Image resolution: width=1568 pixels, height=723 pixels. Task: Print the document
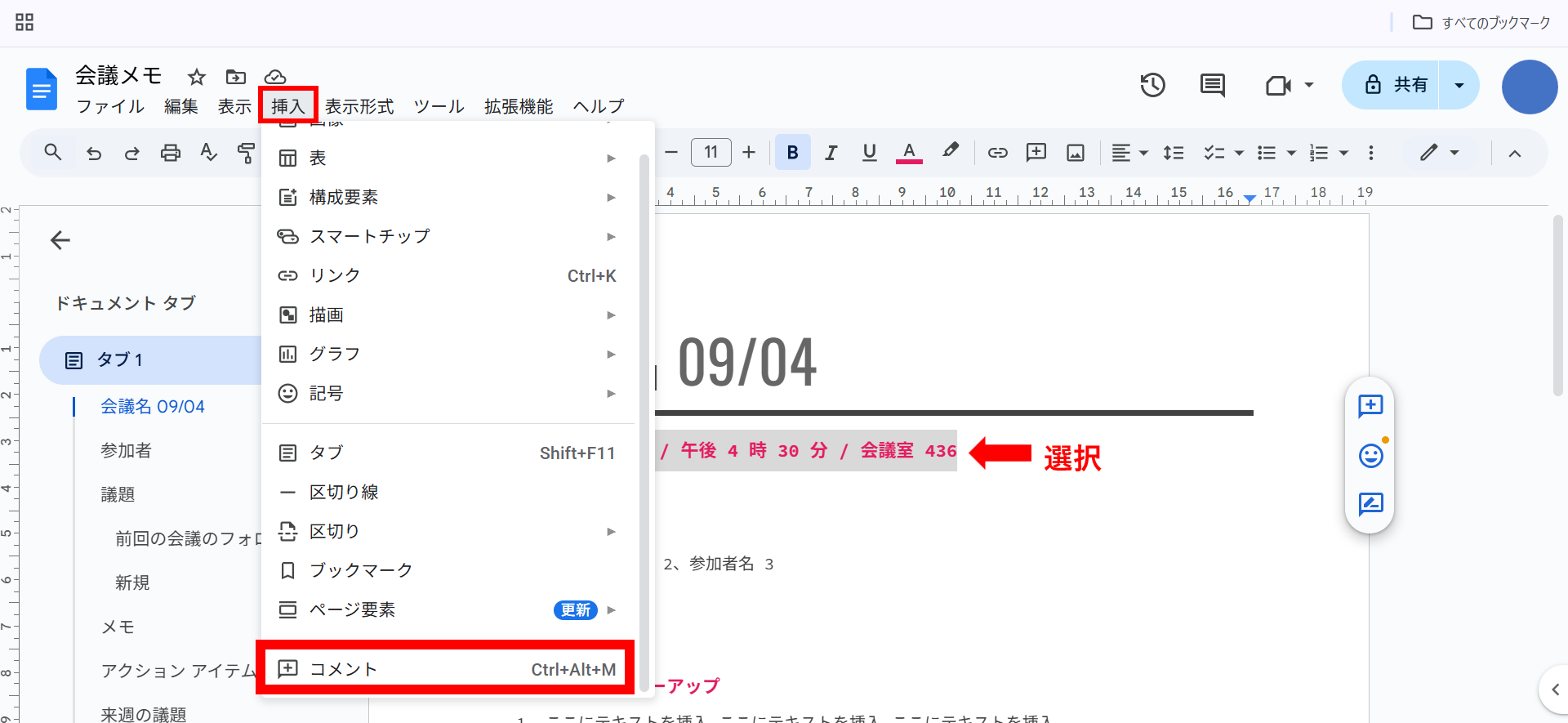click(170, 153)
